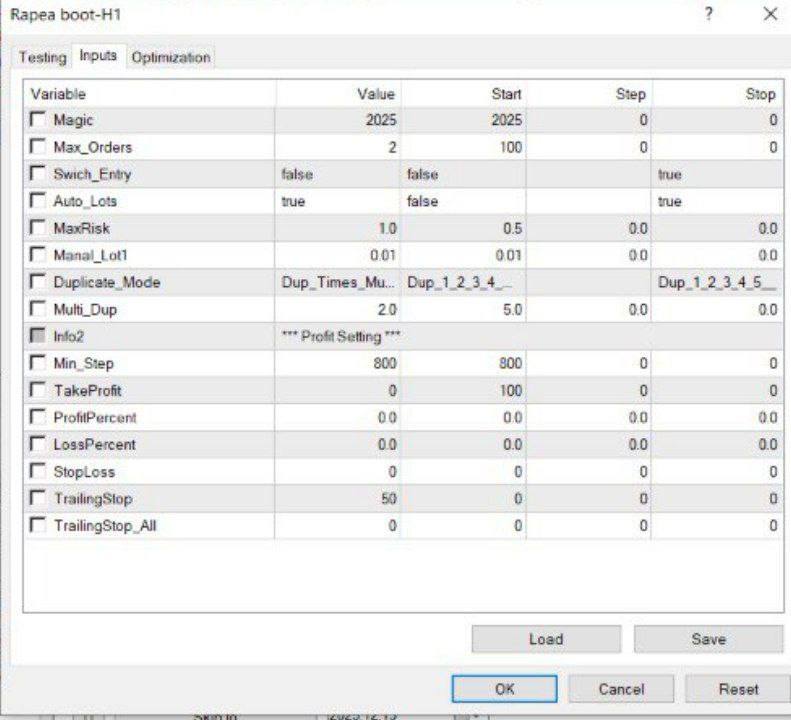The width and height of the screenshot is (791, 720).
Task: Select the Inputs tab
Action: click(98, 56)
